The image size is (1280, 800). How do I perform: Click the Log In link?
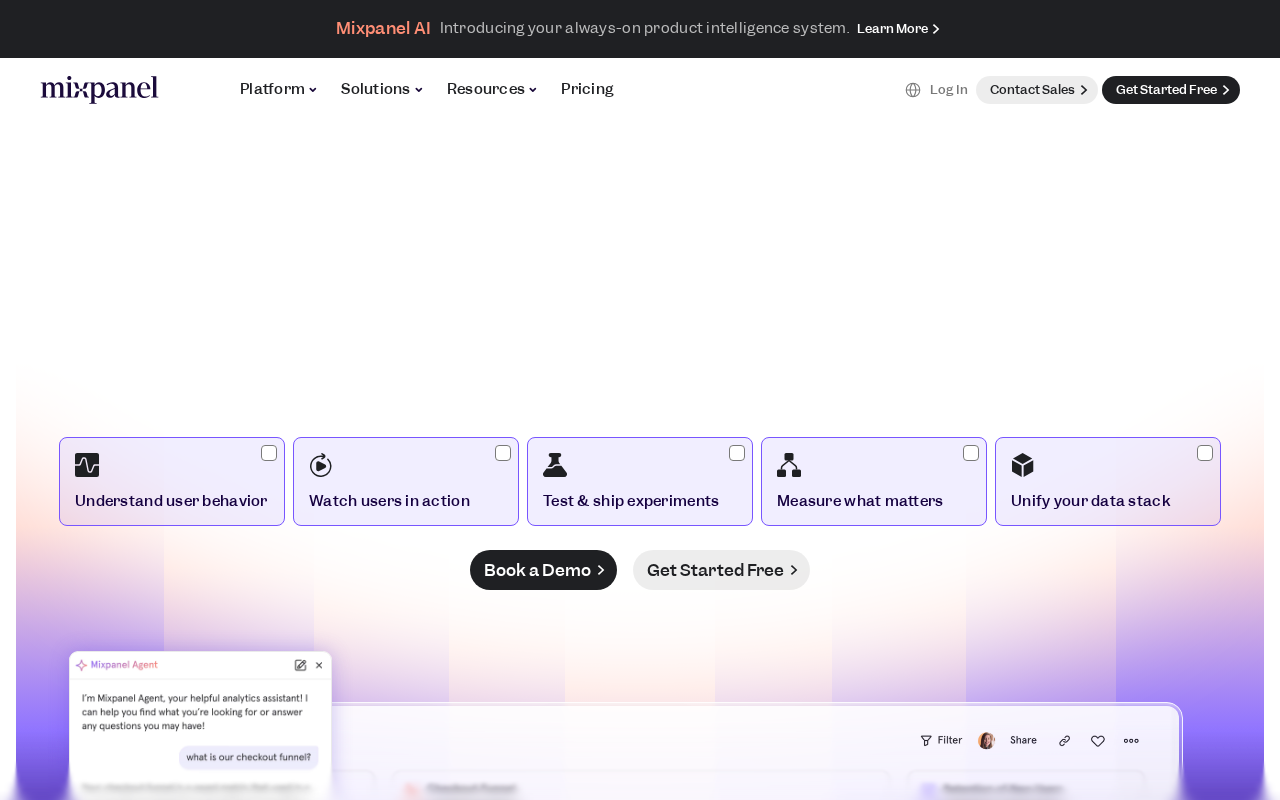949,90
